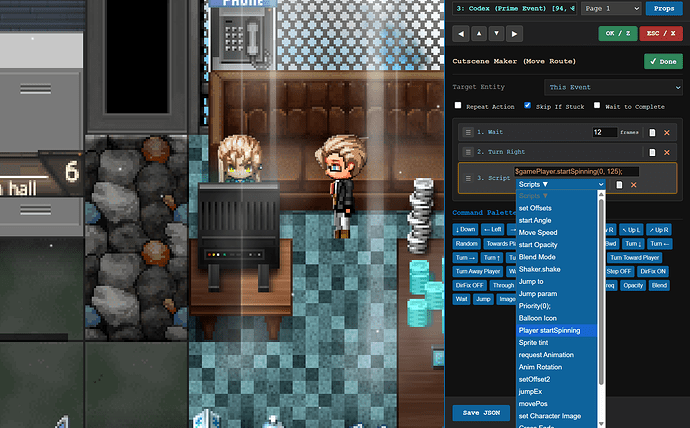The width and height of the screenshot is (690, 428).
Task: Add the DirFix ON command
Action: pyautogui.click(x=653, y=271)
